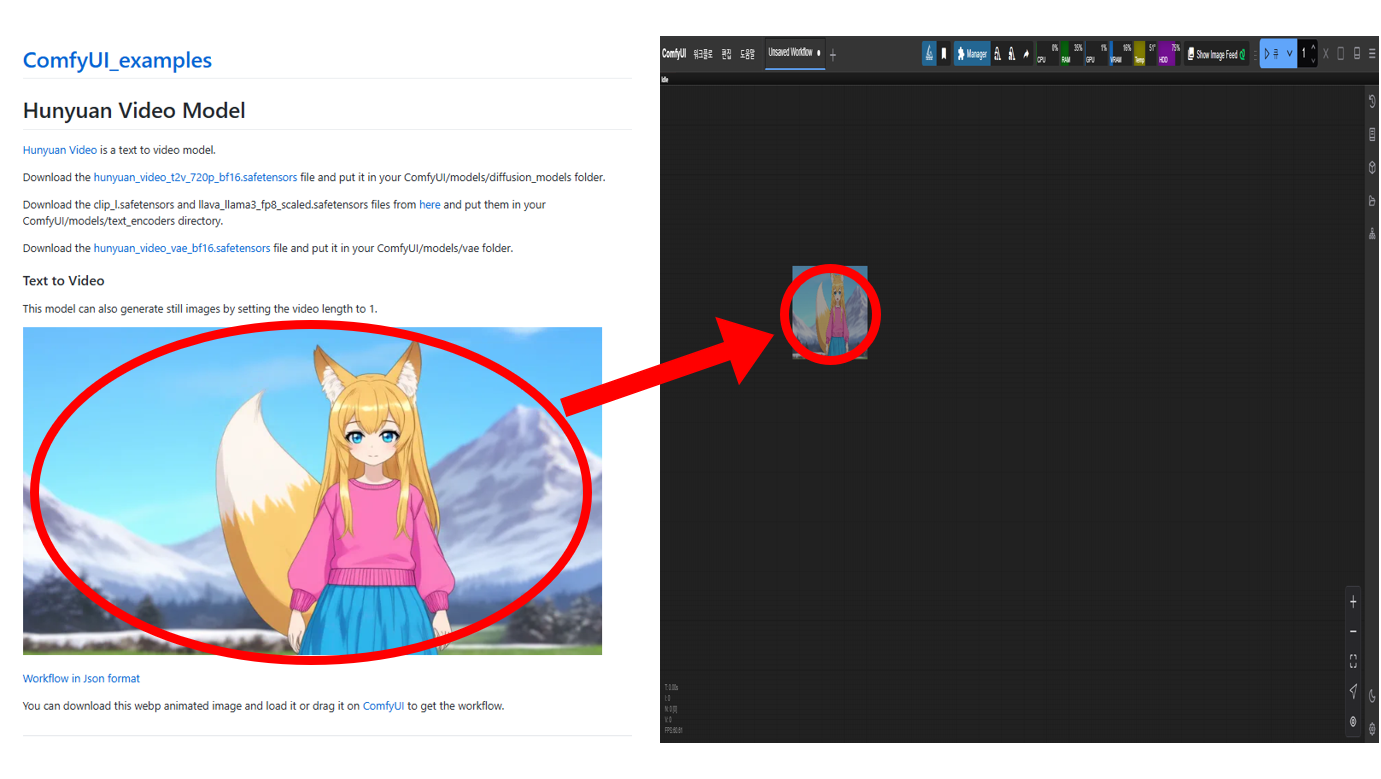Toggle the bottom panel icon in toolbar
The width and height of the screenshot is (1381, 779).
1356,54
